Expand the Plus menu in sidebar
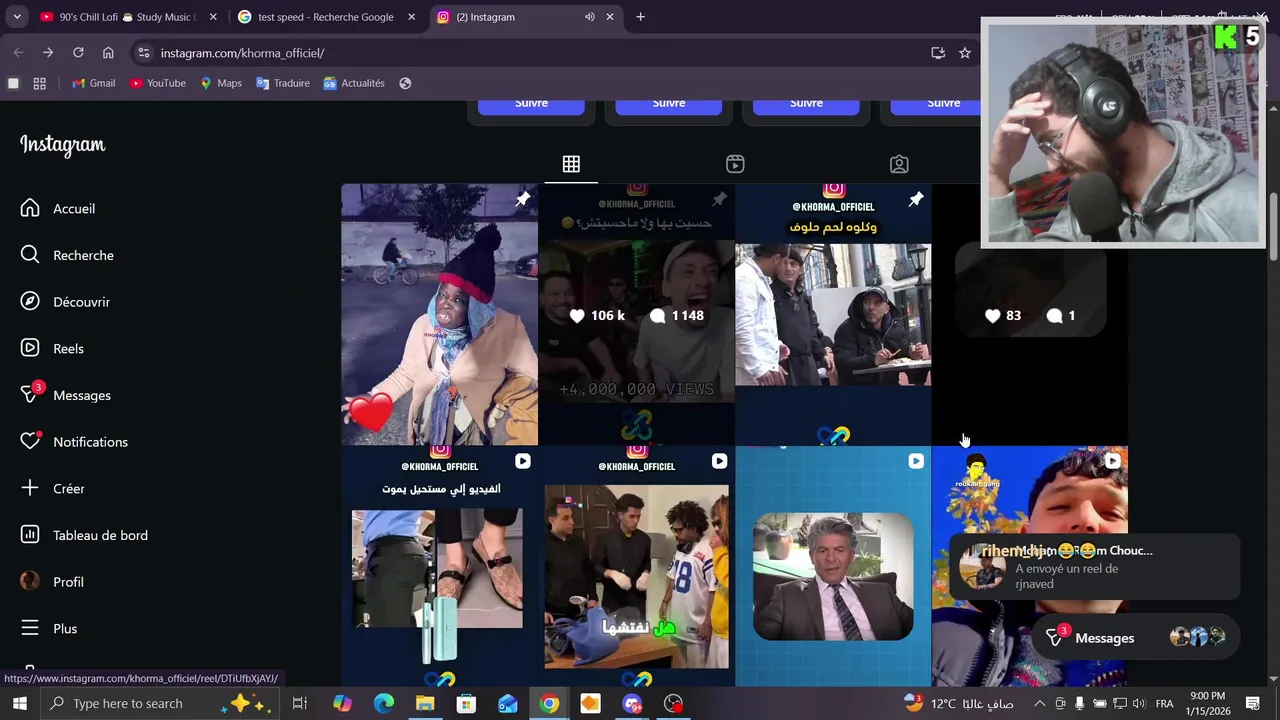The width and height of the screenshot is (1280, 720). point(50,628)
